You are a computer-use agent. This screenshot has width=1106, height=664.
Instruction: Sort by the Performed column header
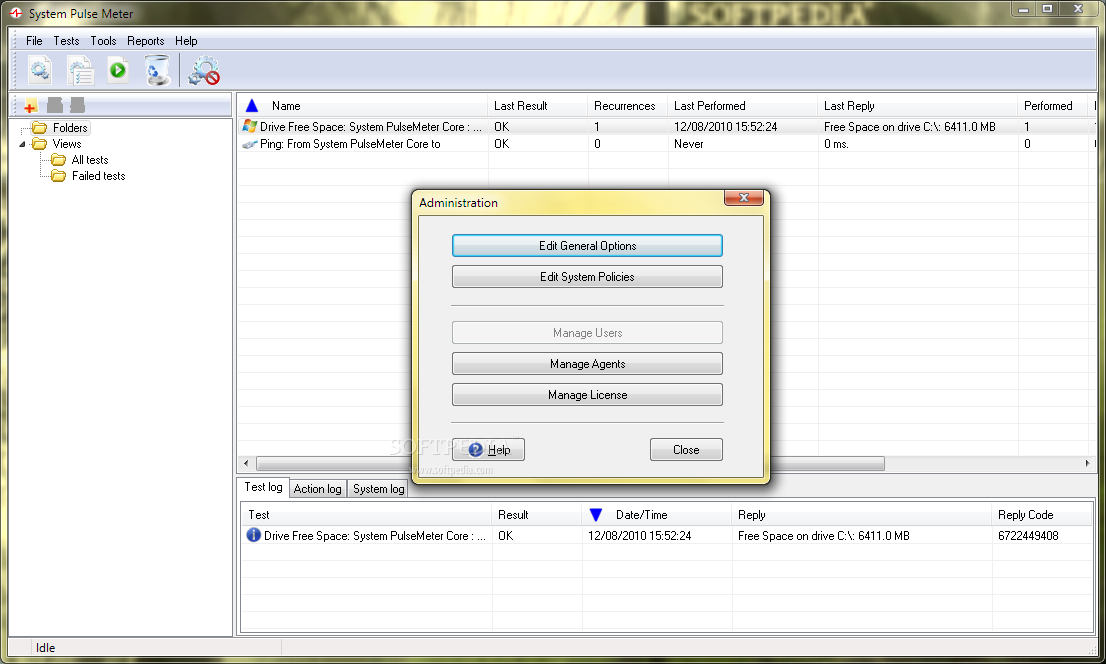click(x=1054, y=106)
